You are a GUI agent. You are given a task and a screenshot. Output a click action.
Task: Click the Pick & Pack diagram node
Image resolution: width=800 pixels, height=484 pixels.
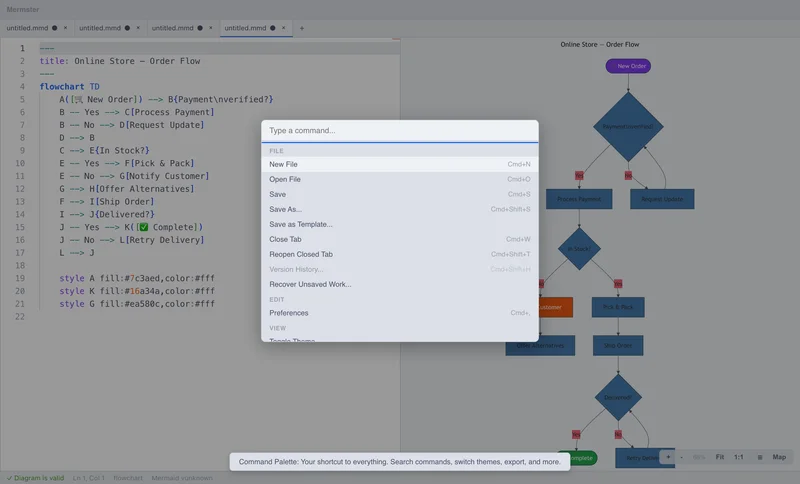pyautogui.click(x=618, y=307)
